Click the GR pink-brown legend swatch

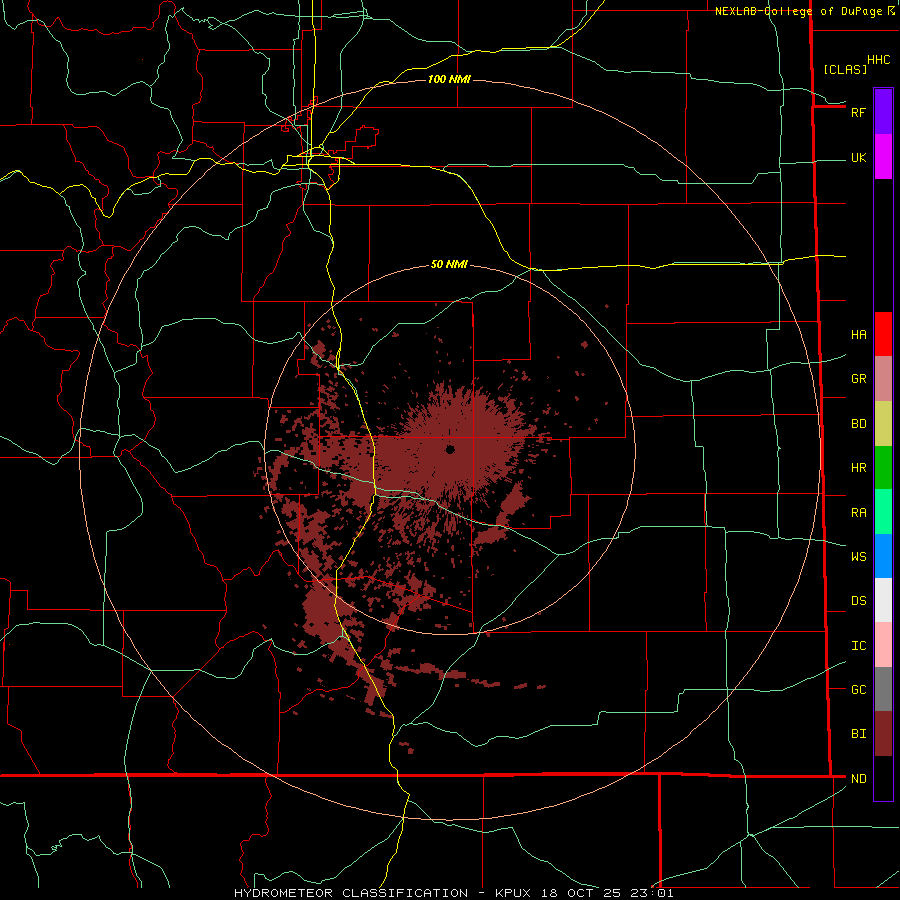883,379
